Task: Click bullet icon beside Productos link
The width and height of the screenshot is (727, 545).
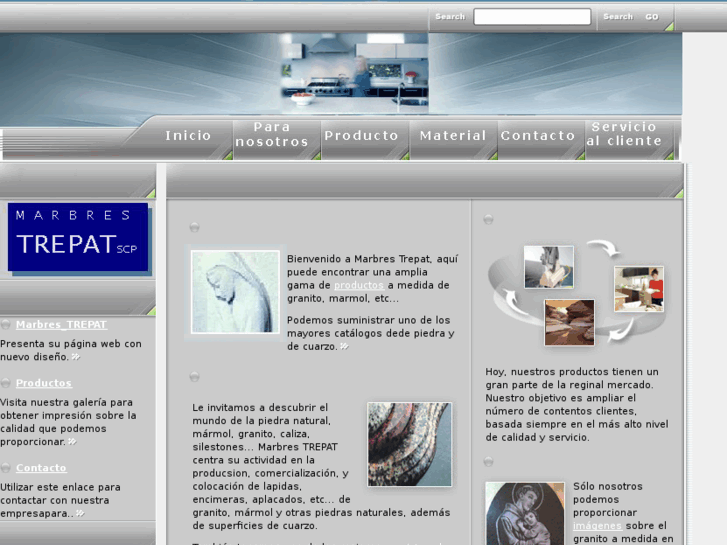Action: (6, 383)
